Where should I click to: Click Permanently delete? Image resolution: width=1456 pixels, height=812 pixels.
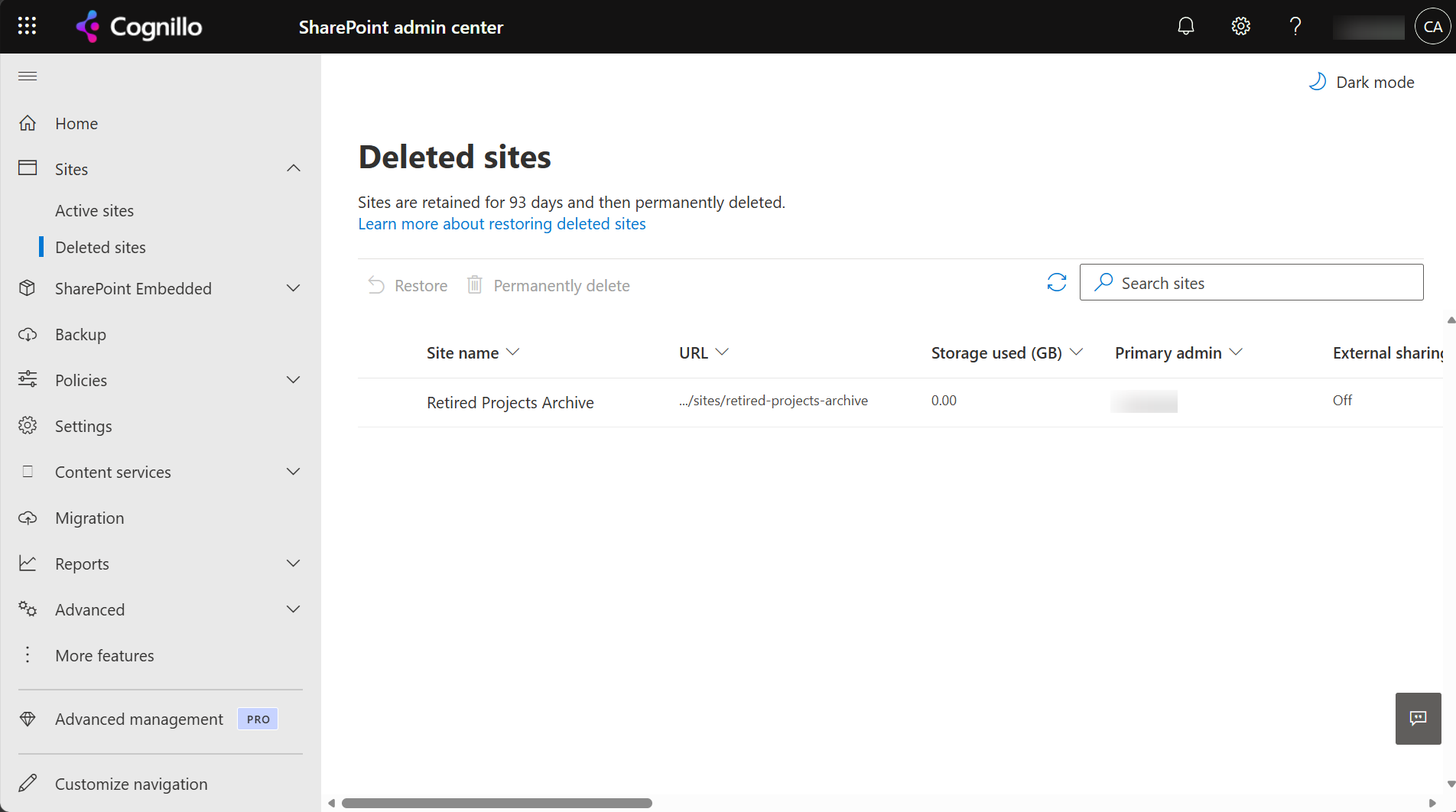click(548, 285)
